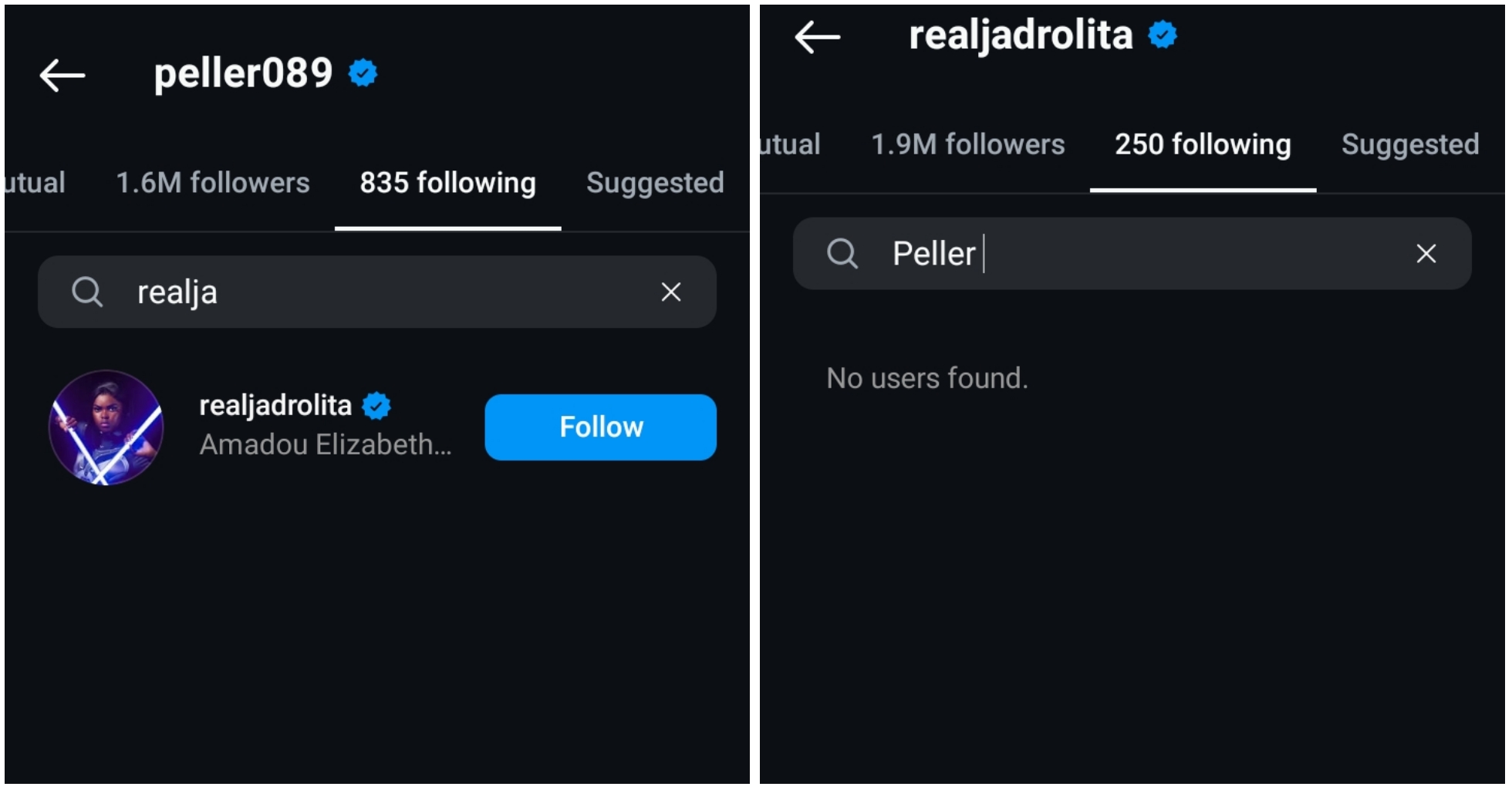
Task: Clear the 'realja' search text
Action: (x=670, y=292)
